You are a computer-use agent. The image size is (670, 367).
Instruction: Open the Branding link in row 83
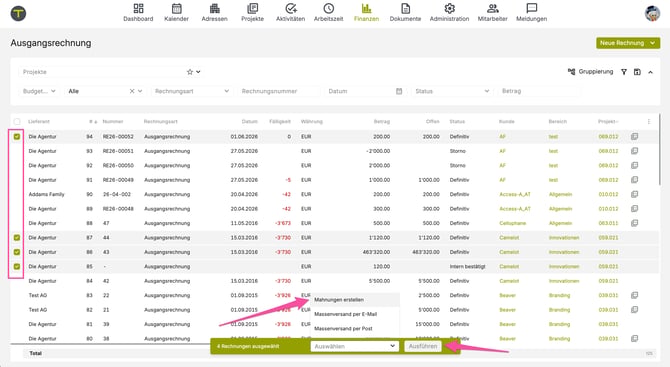click(x=559, y=295)
